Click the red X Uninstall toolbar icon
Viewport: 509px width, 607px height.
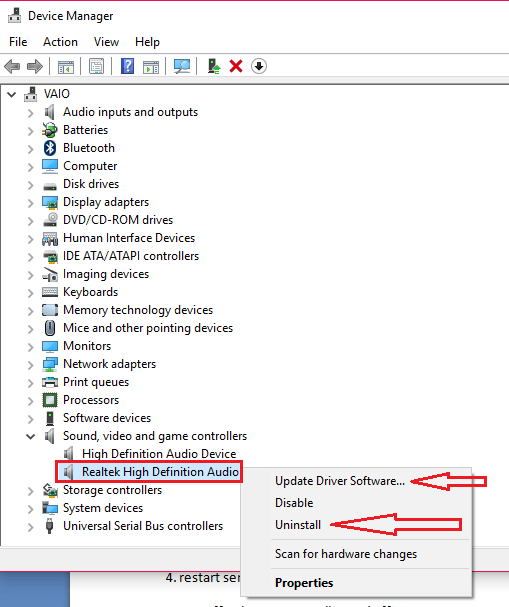(236, 66)
